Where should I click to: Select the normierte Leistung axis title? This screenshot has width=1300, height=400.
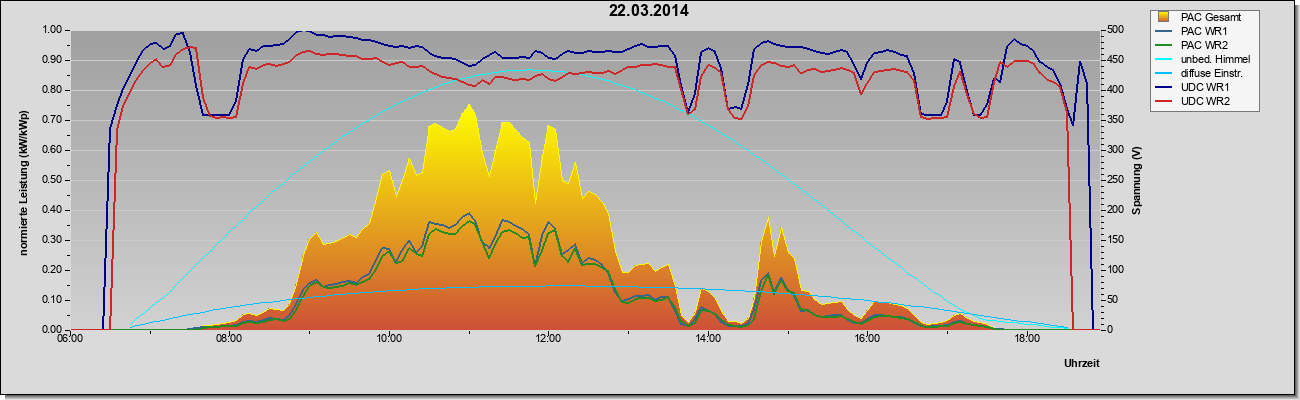click(22, 178)
